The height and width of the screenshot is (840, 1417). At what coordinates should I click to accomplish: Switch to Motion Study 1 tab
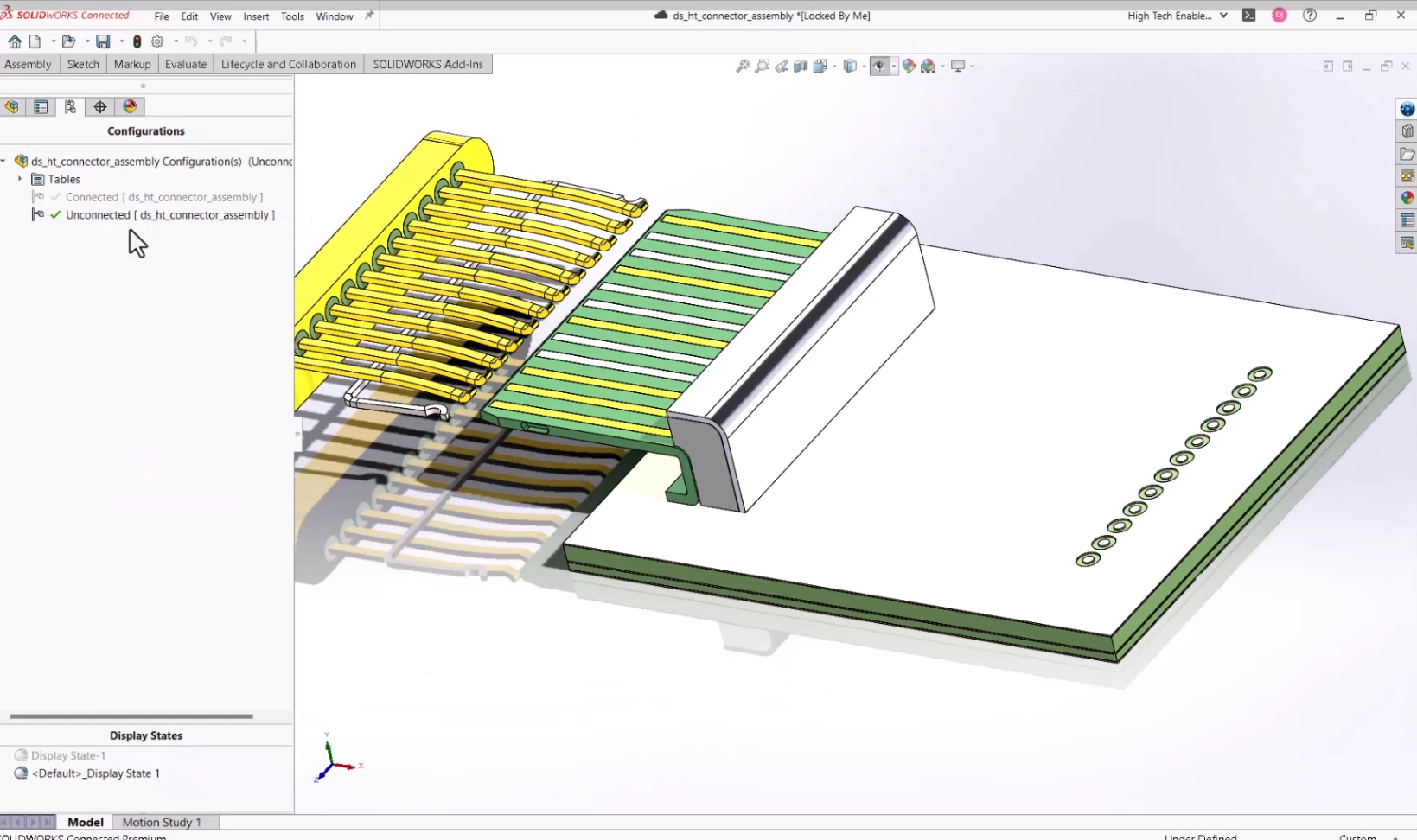click(x=162, y=822)
